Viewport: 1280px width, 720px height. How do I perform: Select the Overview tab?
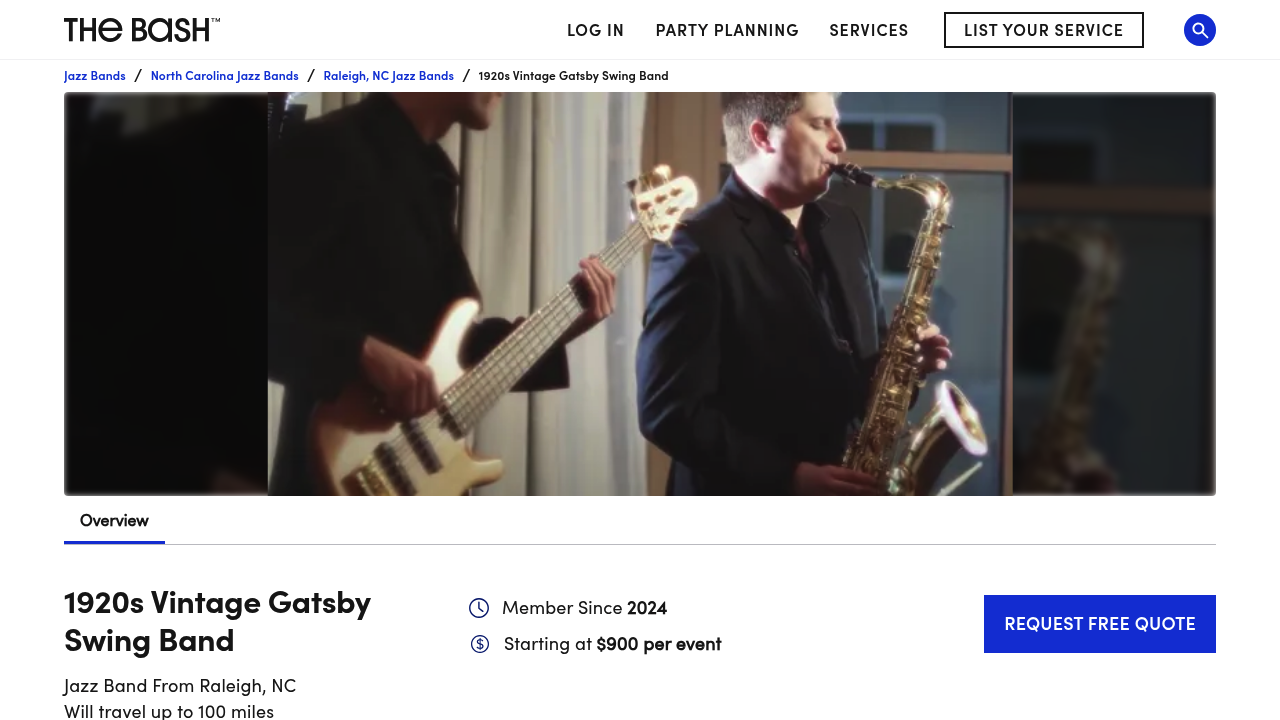[114, 520]
